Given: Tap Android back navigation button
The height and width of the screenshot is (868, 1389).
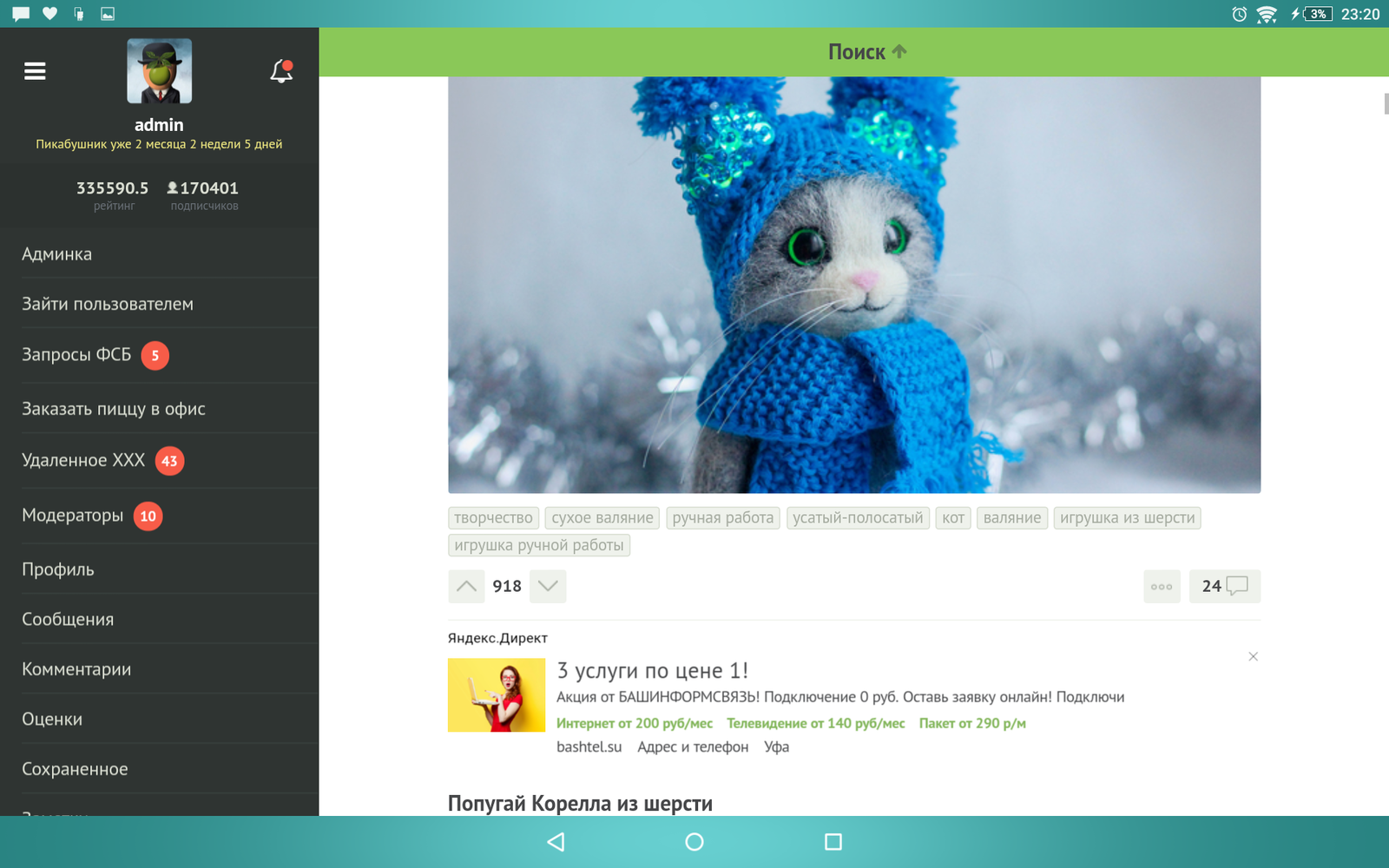Looking at the screenshot, I should point(556,841).
